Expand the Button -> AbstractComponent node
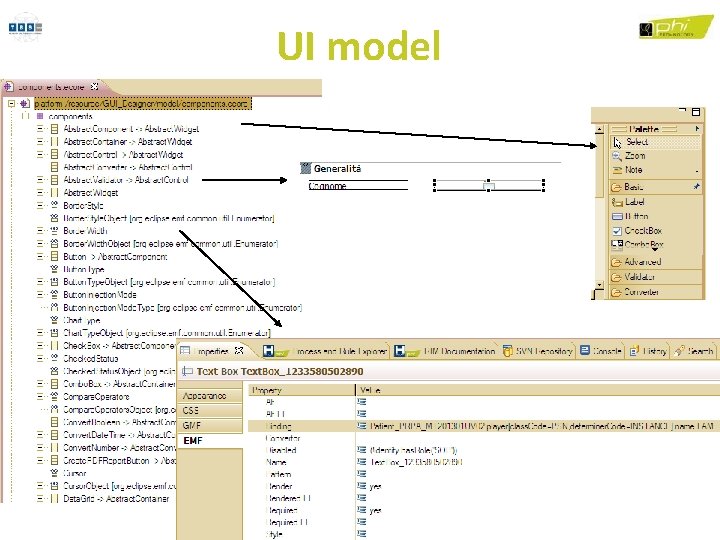This screenshot has width=720, height=540. point(41,257)
